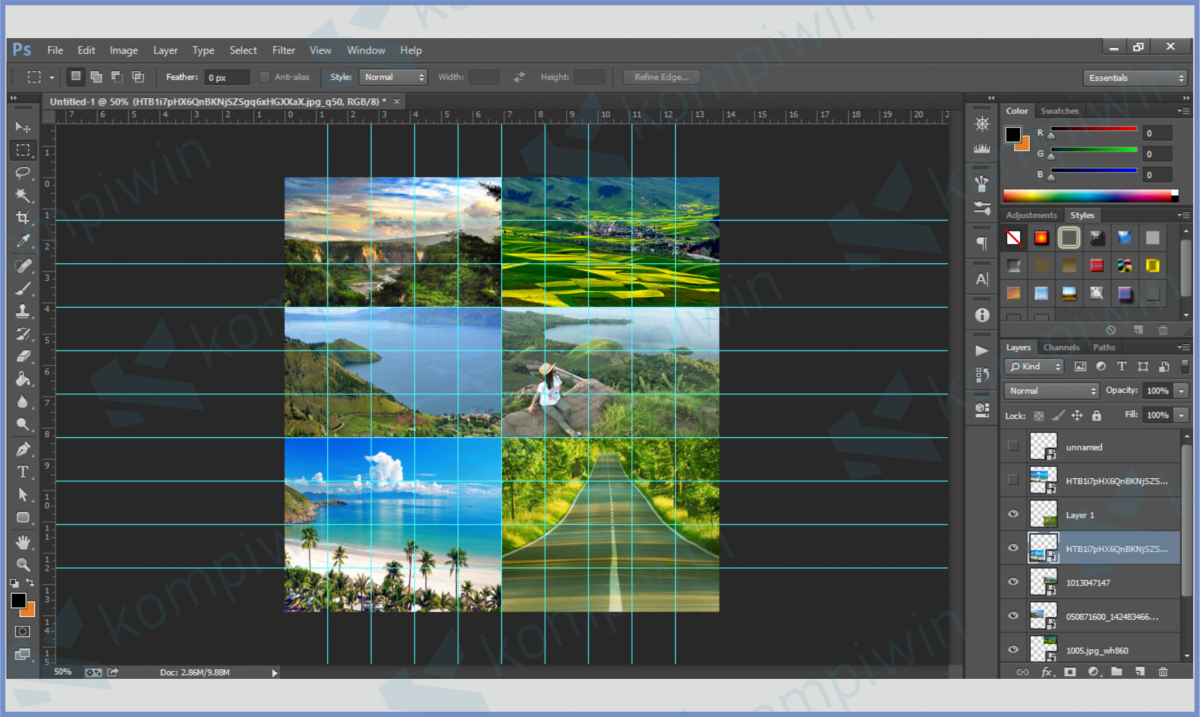Screen dimensions: 1200x717
Task: Hide the 1005.jpg_wh860 layer eye
Action: point(1013,648)
